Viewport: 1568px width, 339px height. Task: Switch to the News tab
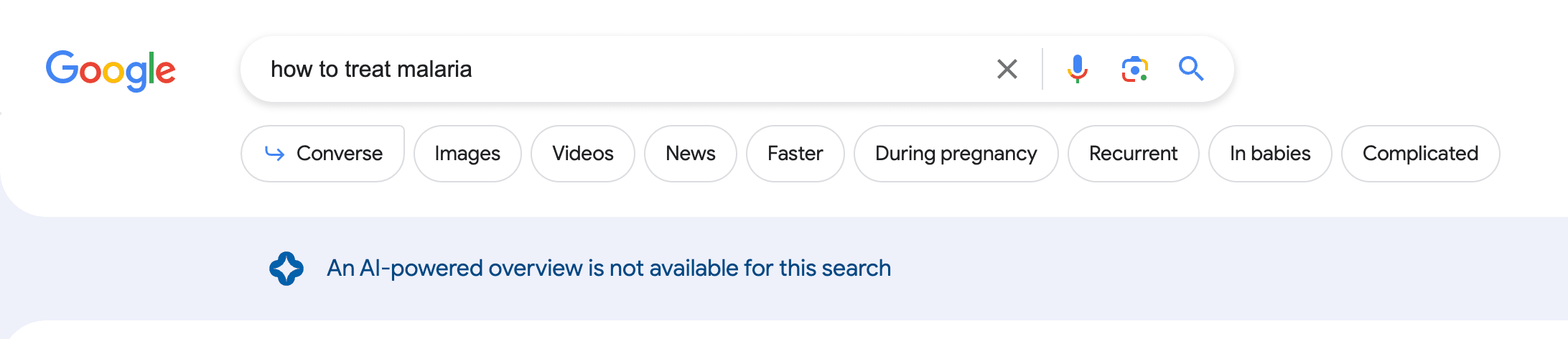click(691, 154)
